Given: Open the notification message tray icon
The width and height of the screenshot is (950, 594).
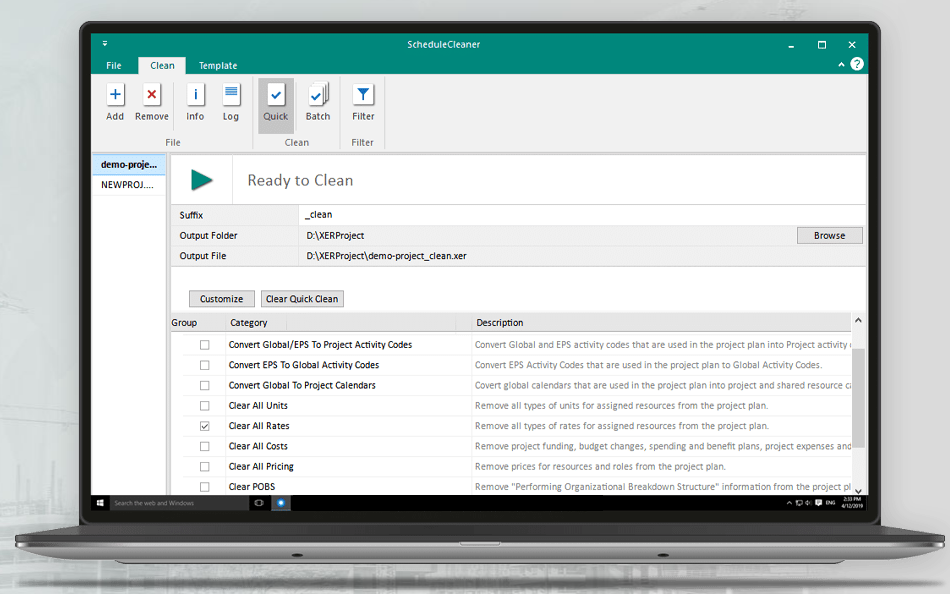Looking at the screenshot, I should [x=819, y=503].
